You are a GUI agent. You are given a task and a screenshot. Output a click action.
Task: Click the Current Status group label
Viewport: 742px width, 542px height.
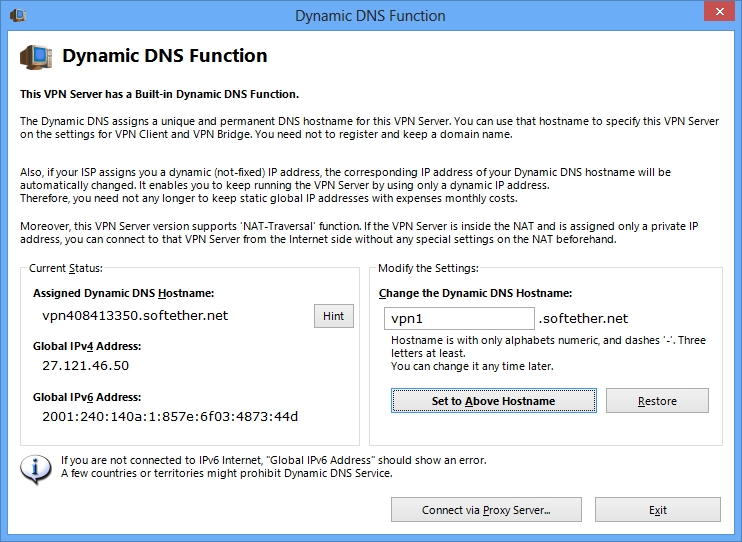pyautogui.click(x=66, y=268)
